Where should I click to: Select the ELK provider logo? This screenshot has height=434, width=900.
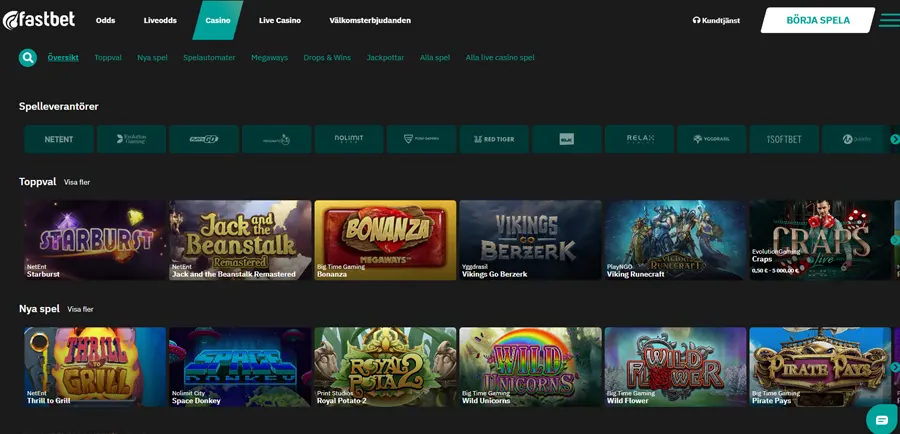(x=567, y=139)
